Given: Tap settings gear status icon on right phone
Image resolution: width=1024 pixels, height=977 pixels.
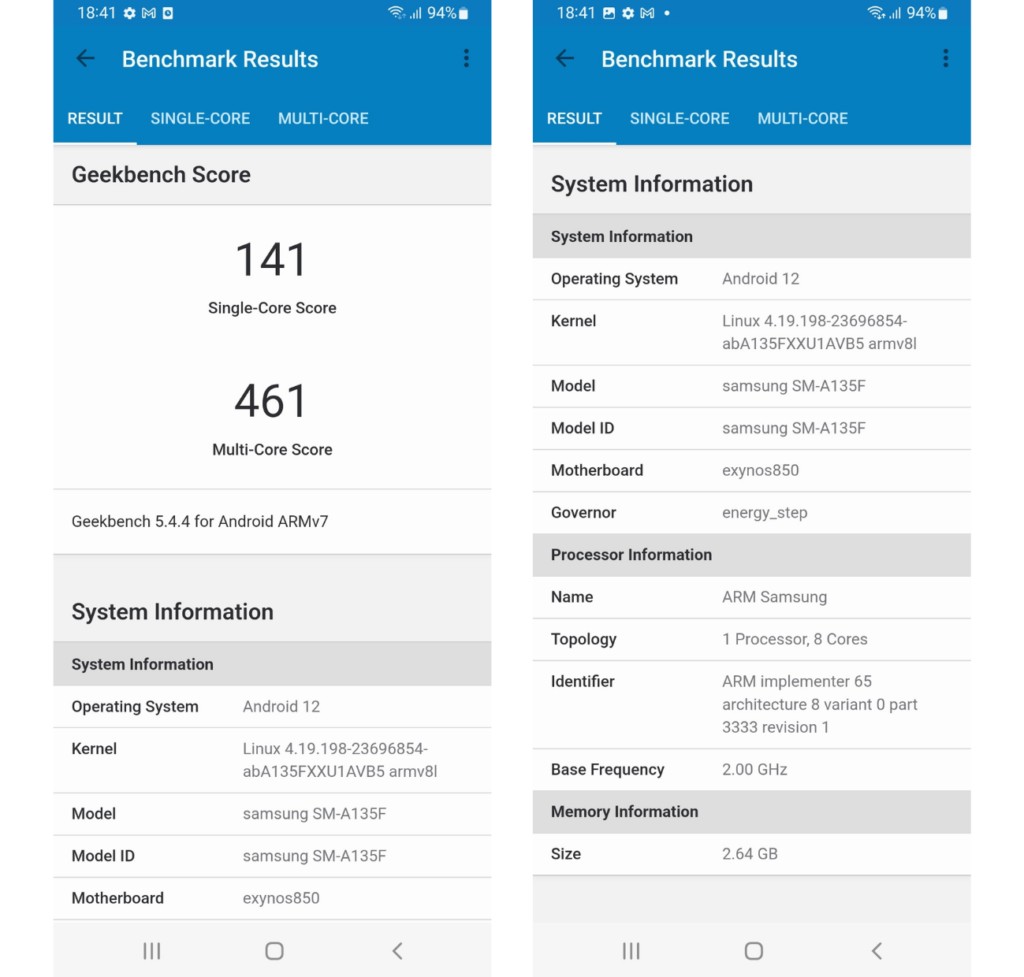Looking at the screenshot, I should 628,13.
